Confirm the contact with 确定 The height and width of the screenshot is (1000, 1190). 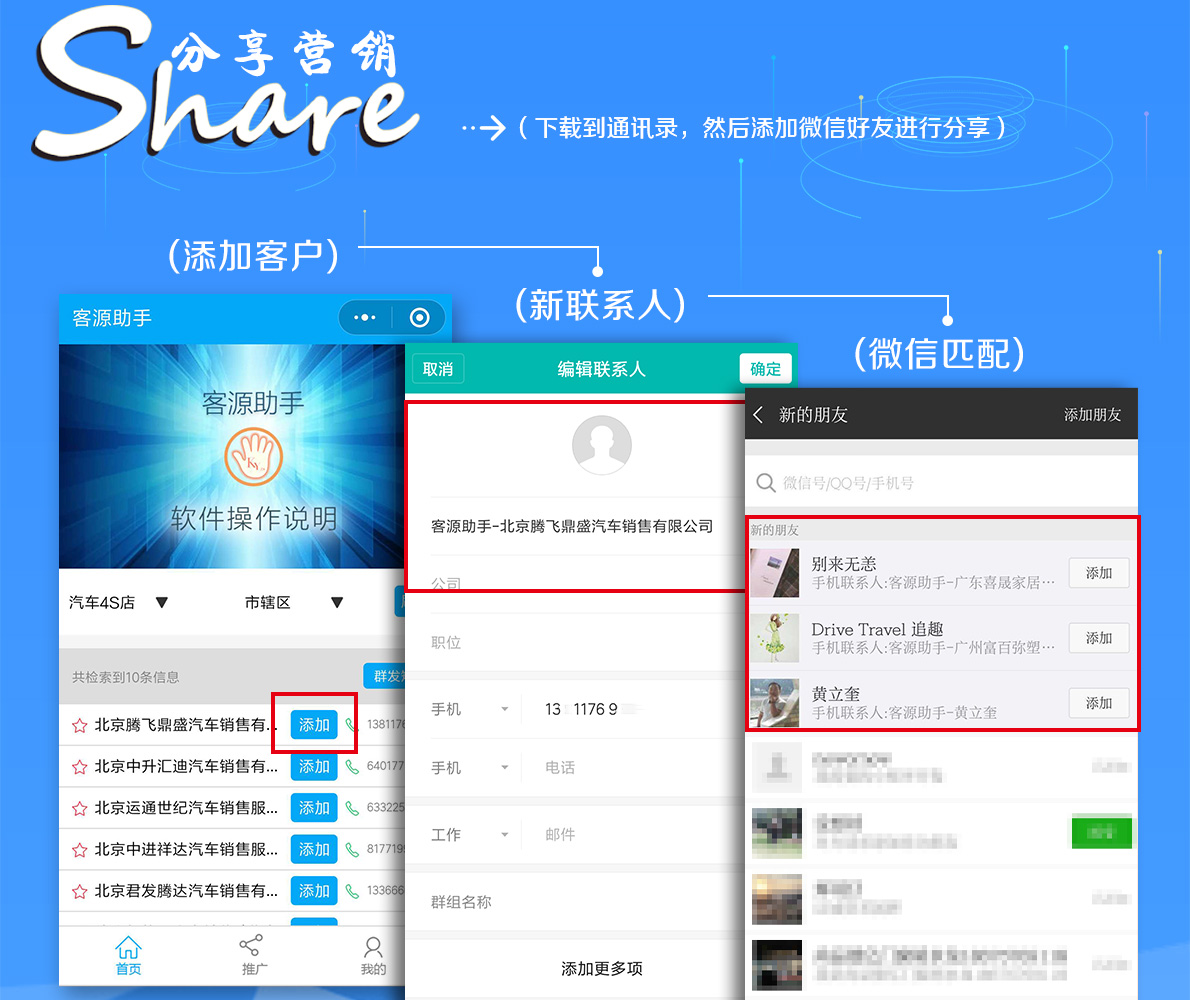coord(766,369)
